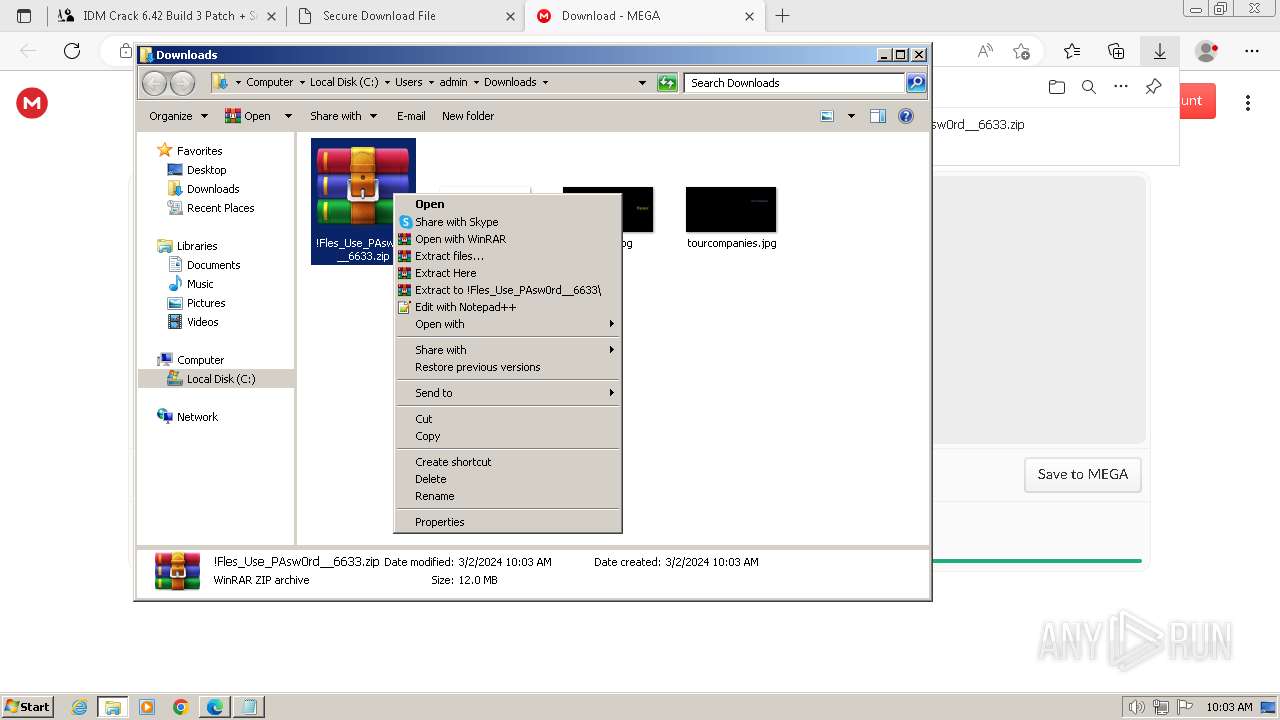Toggle the preview pane icon
Image resolution: width=1280 pixels, height=720 pixels.
878,116
